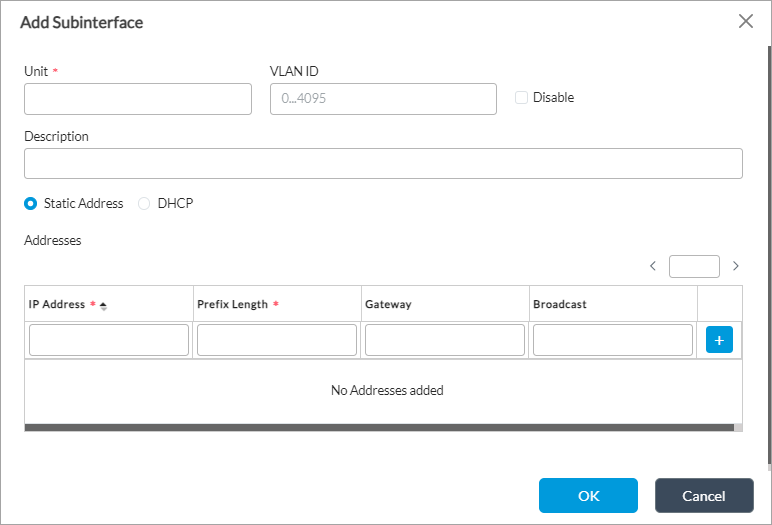
Task: Click the Gateway input field
Action: [x=445, y=340]
